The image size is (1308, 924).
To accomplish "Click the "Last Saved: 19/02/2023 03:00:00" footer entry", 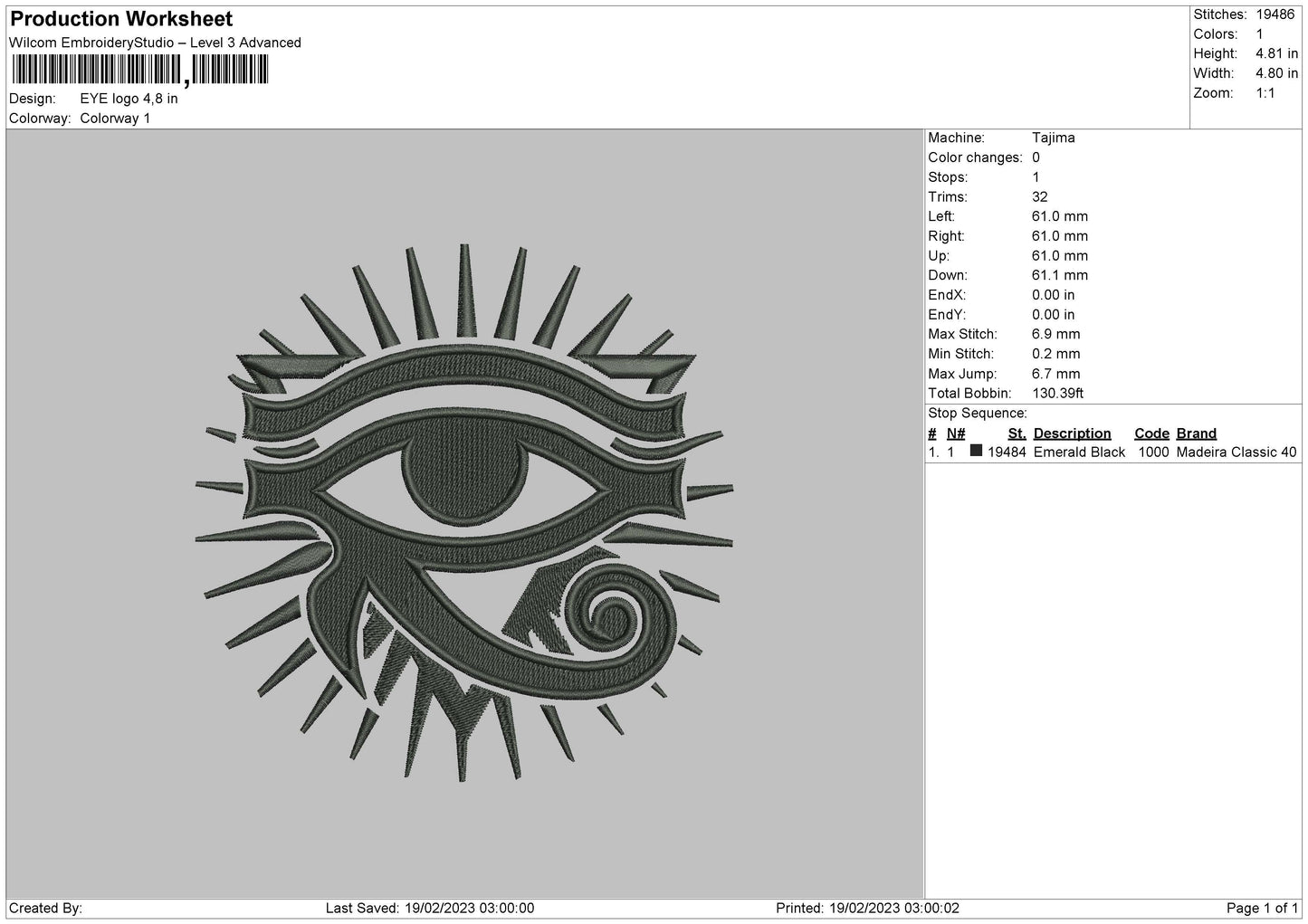I will click(429, 909).
